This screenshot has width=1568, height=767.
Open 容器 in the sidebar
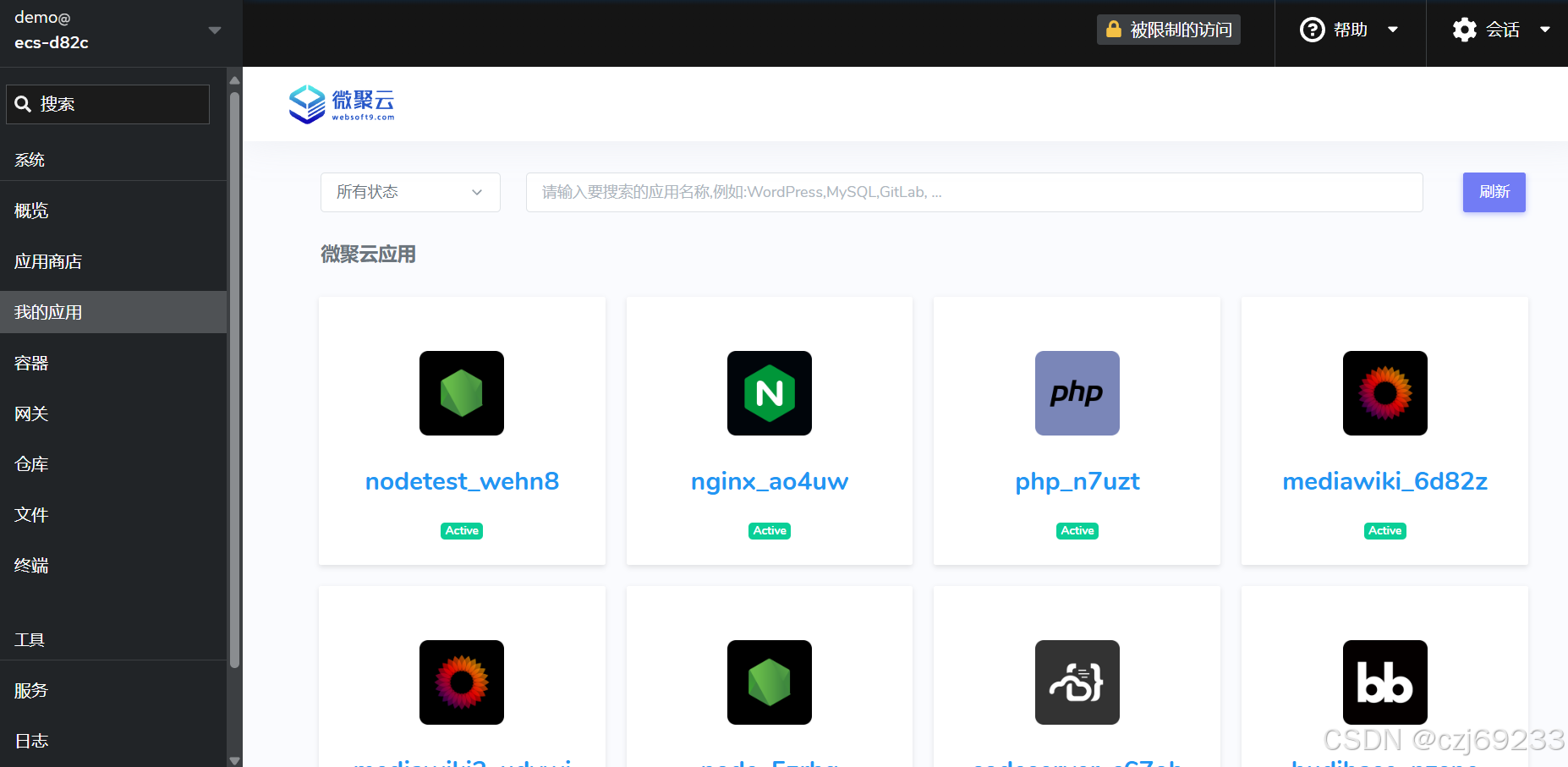click(x=113, y=363)
